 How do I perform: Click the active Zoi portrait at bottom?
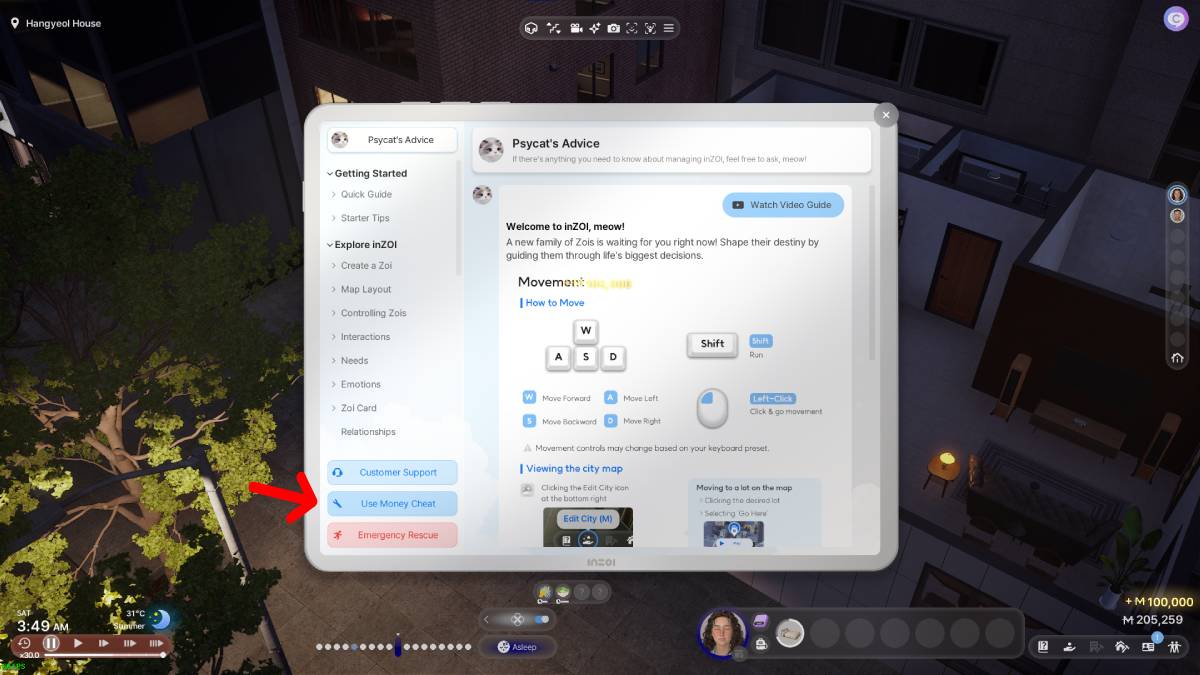[x=722, y=633]
